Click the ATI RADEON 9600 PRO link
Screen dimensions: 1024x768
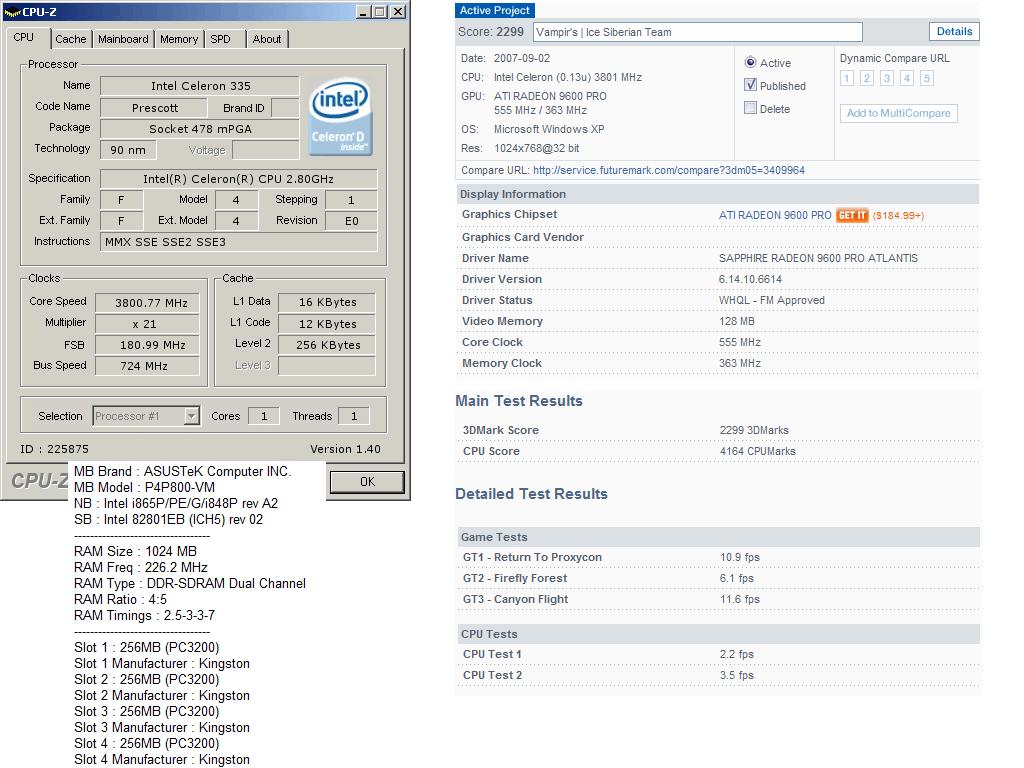[x=775, y=216]
